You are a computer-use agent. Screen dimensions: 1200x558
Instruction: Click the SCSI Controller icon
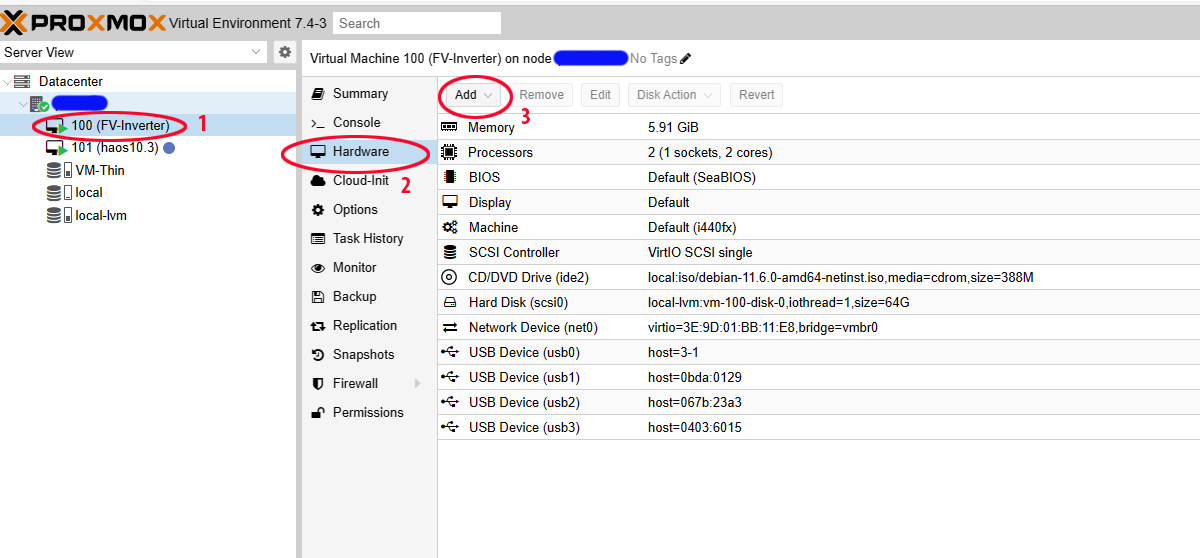coord(450,253)
